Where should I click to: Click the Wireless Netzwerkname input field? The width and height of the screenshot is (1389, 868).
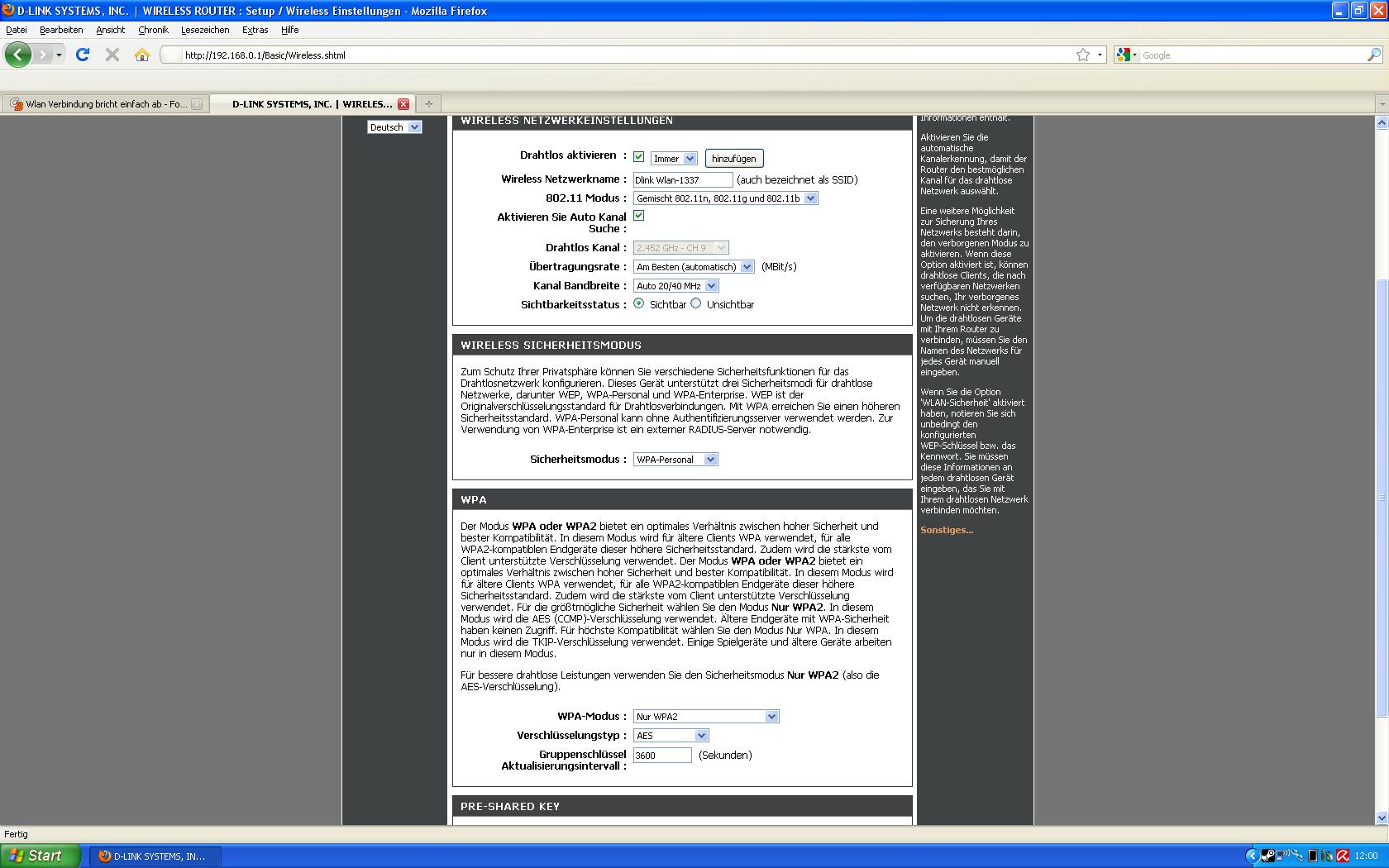683,179
